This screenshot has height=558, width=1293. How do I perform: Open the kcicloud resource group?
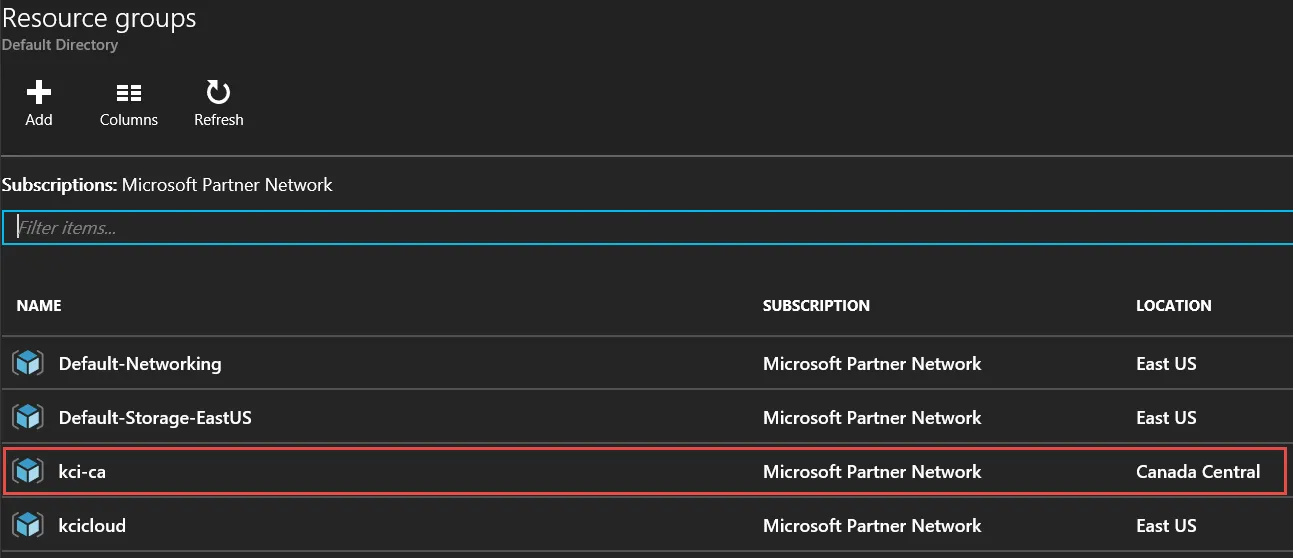pyautogui.click(x=92, y=526)
